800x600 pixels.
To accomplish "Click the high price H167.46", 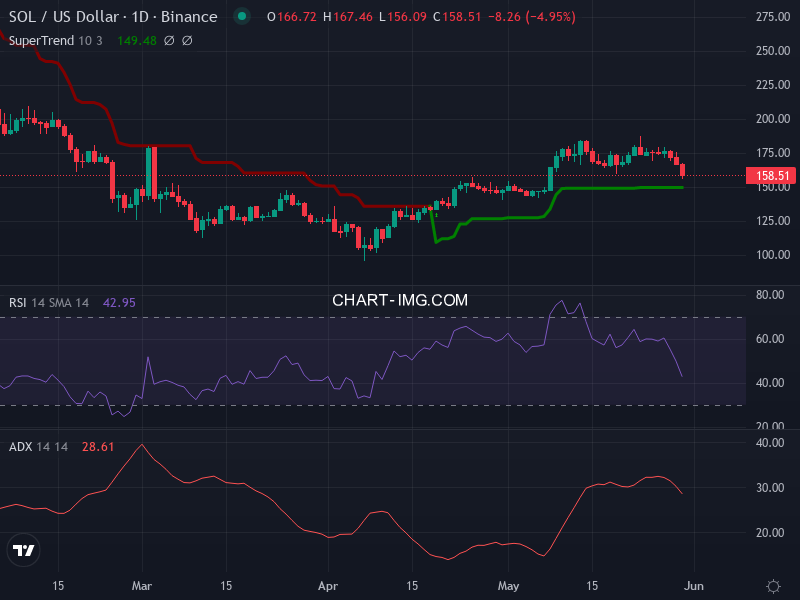I will 348,17.
